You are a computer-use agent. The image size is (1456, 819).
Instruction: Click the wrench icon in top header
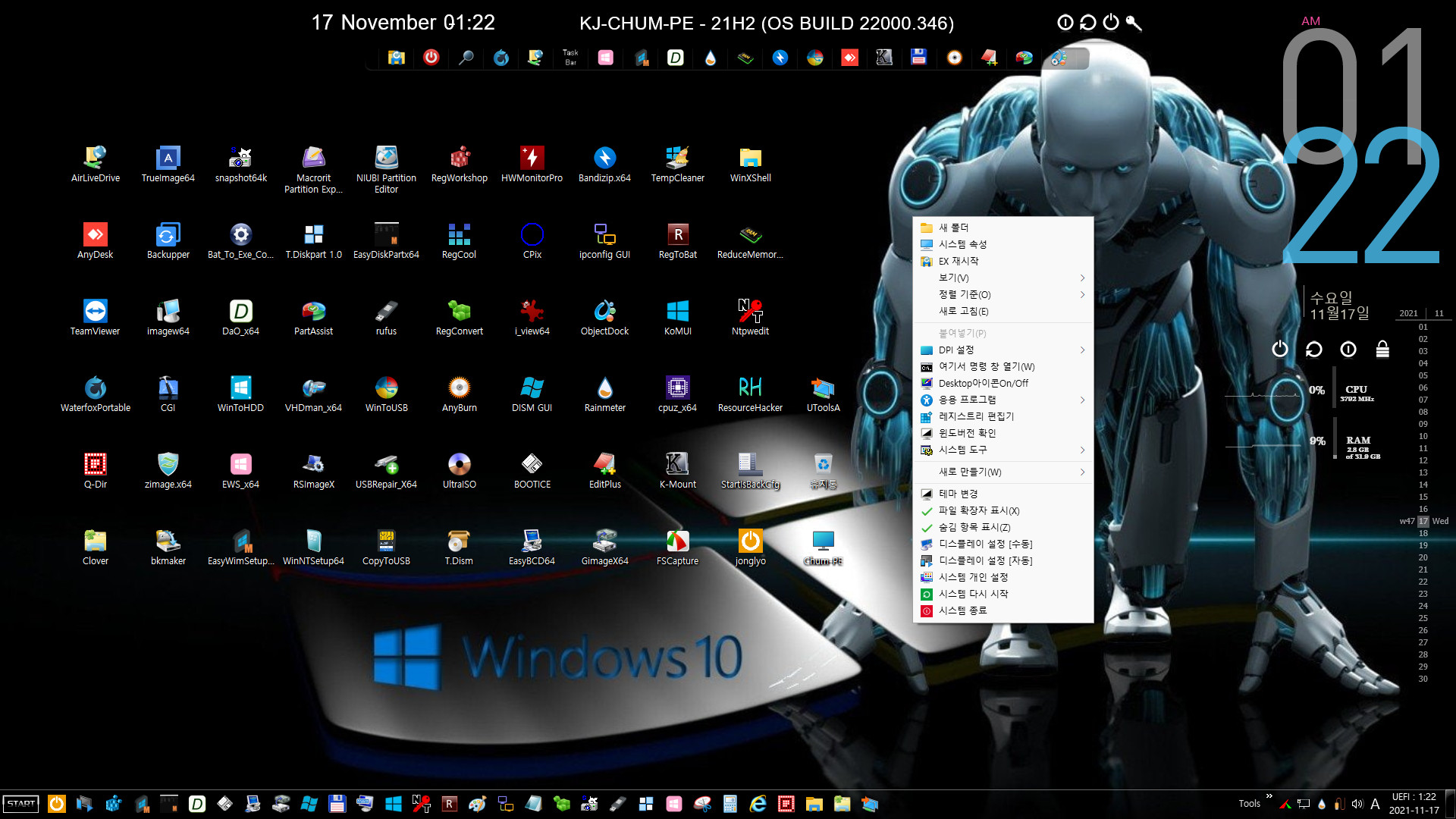(x=1134, y=23)
